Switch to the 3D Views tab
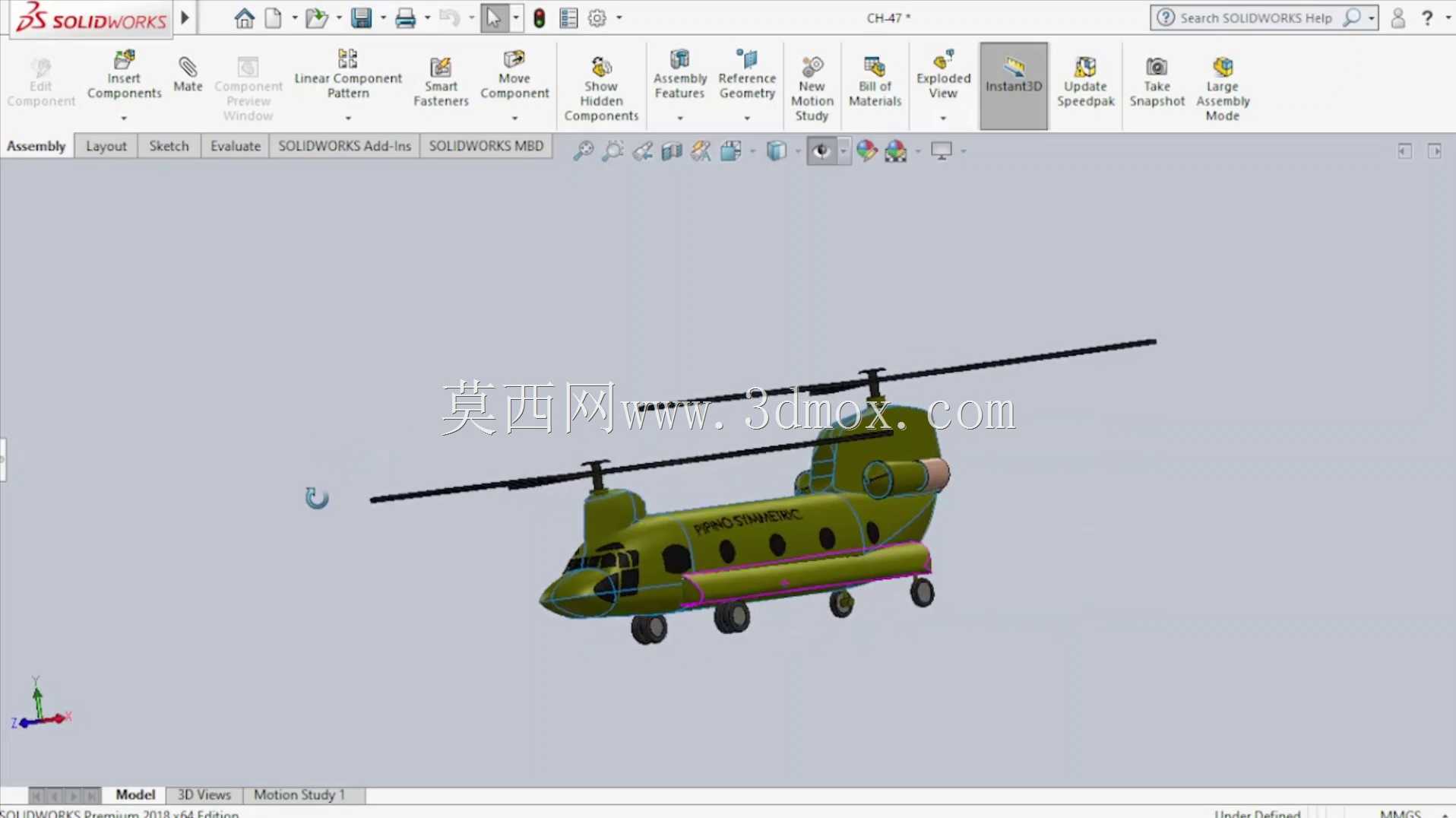This screenshot has height=818, width=1456. coord(204,794)
